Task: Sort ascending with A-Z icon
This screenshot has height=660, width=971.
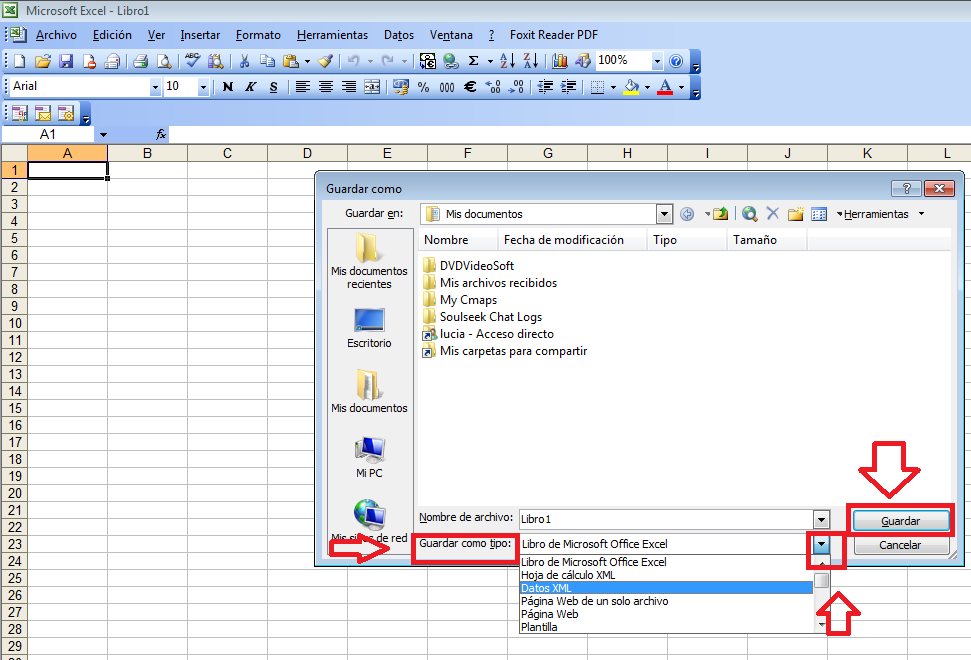Action: [x=507, y=61]
